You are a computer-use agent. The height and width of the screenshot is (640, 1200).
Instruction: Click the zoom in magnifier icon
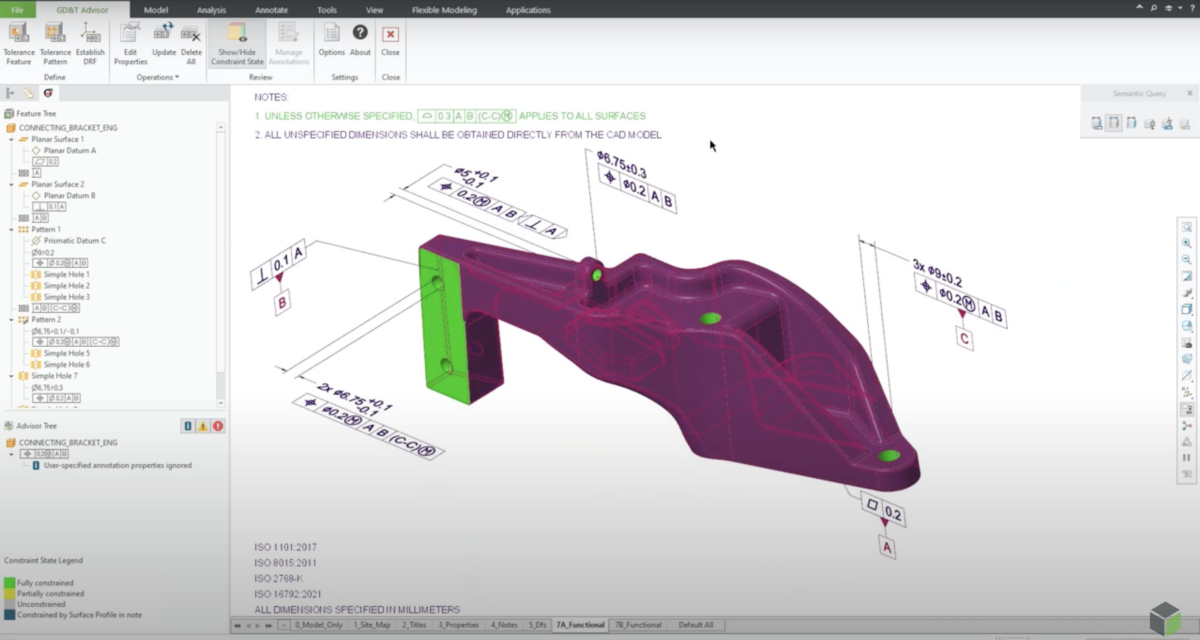(1187, 243)
